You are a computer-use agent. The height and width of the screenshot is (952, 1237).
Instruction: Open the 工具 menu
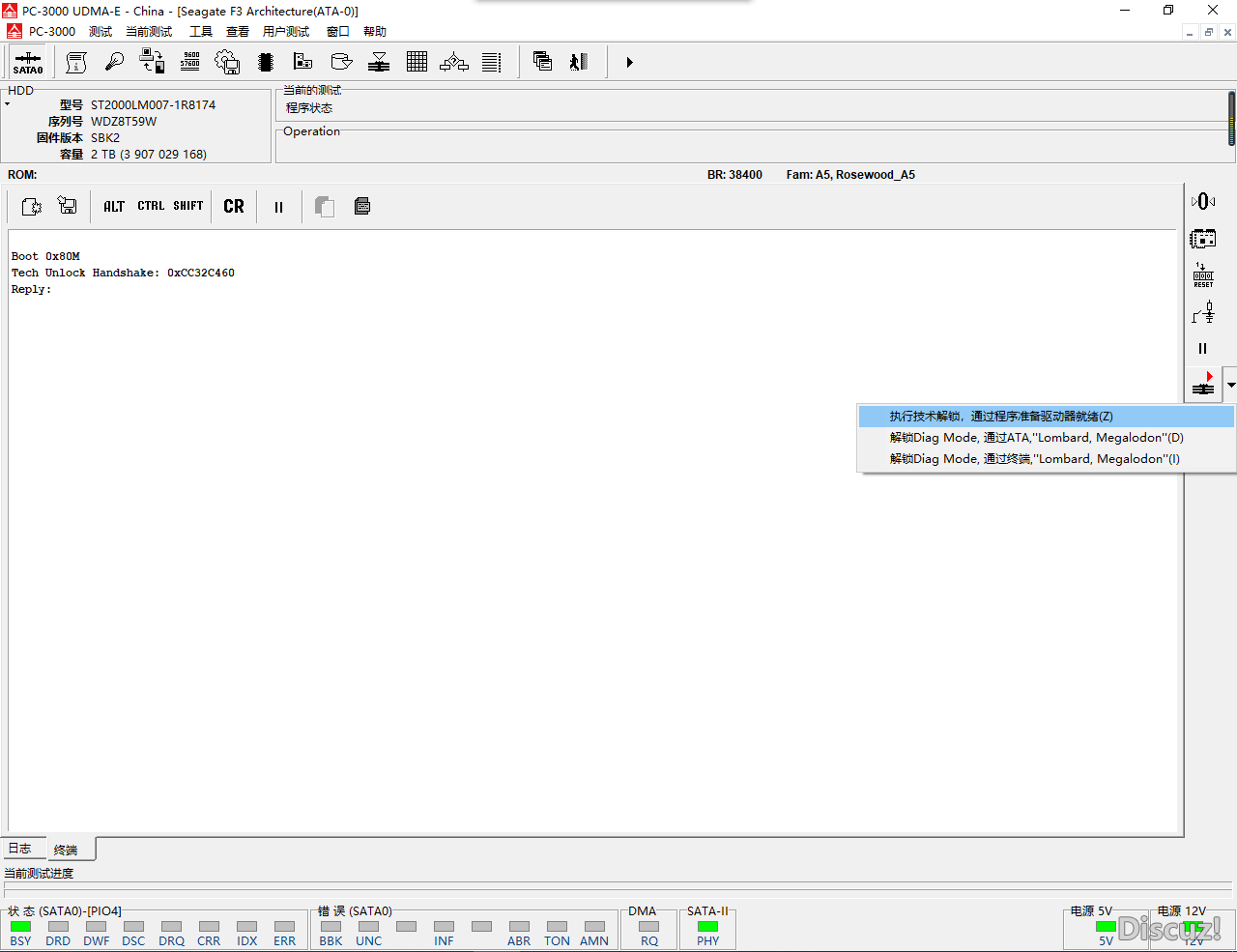(201, 32)
